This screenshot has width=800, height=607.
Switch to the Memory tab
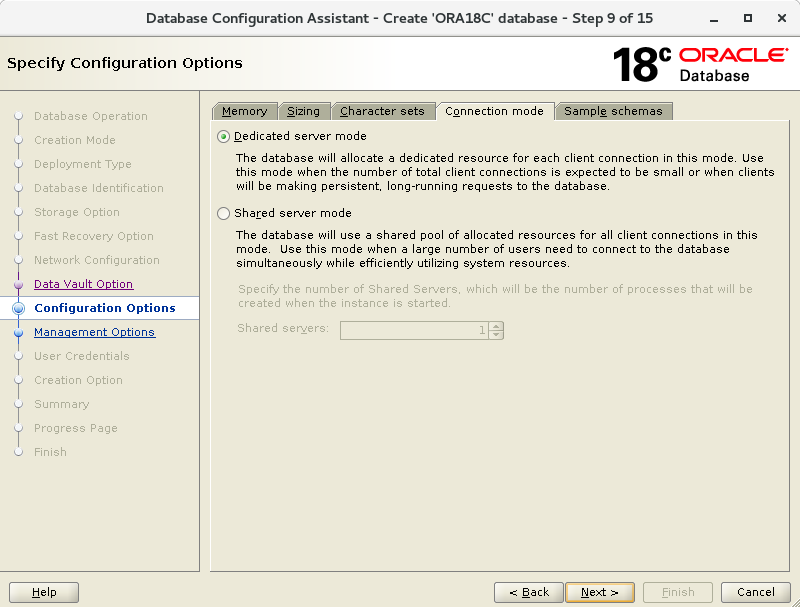(244, 111)
